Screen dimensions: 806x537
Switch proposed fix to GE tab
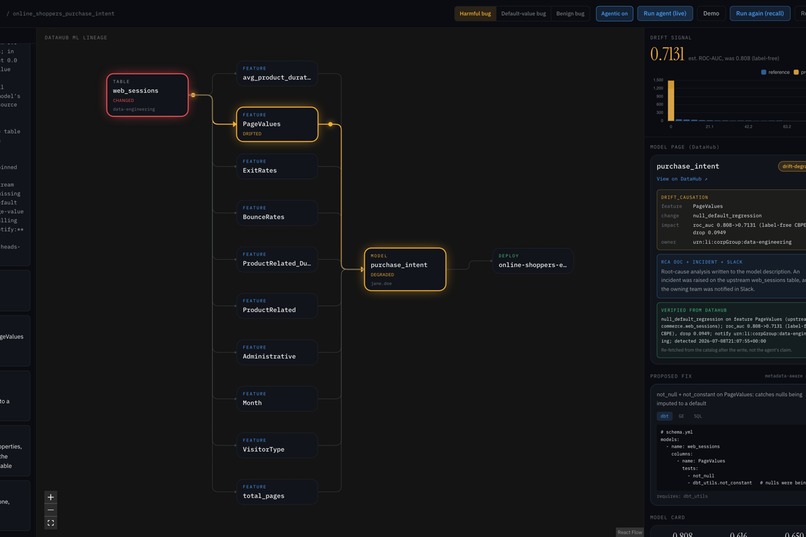pos(681,416)
